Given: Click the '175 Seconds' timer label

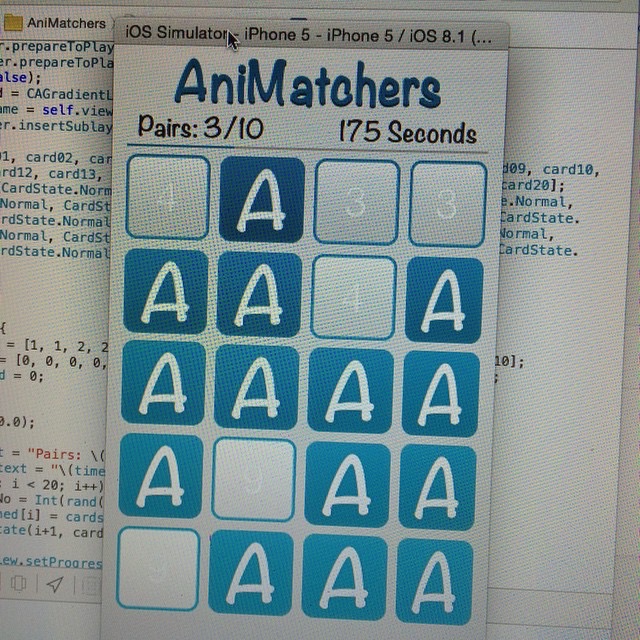Looking at the screenshot, I should tap(408, 131).
